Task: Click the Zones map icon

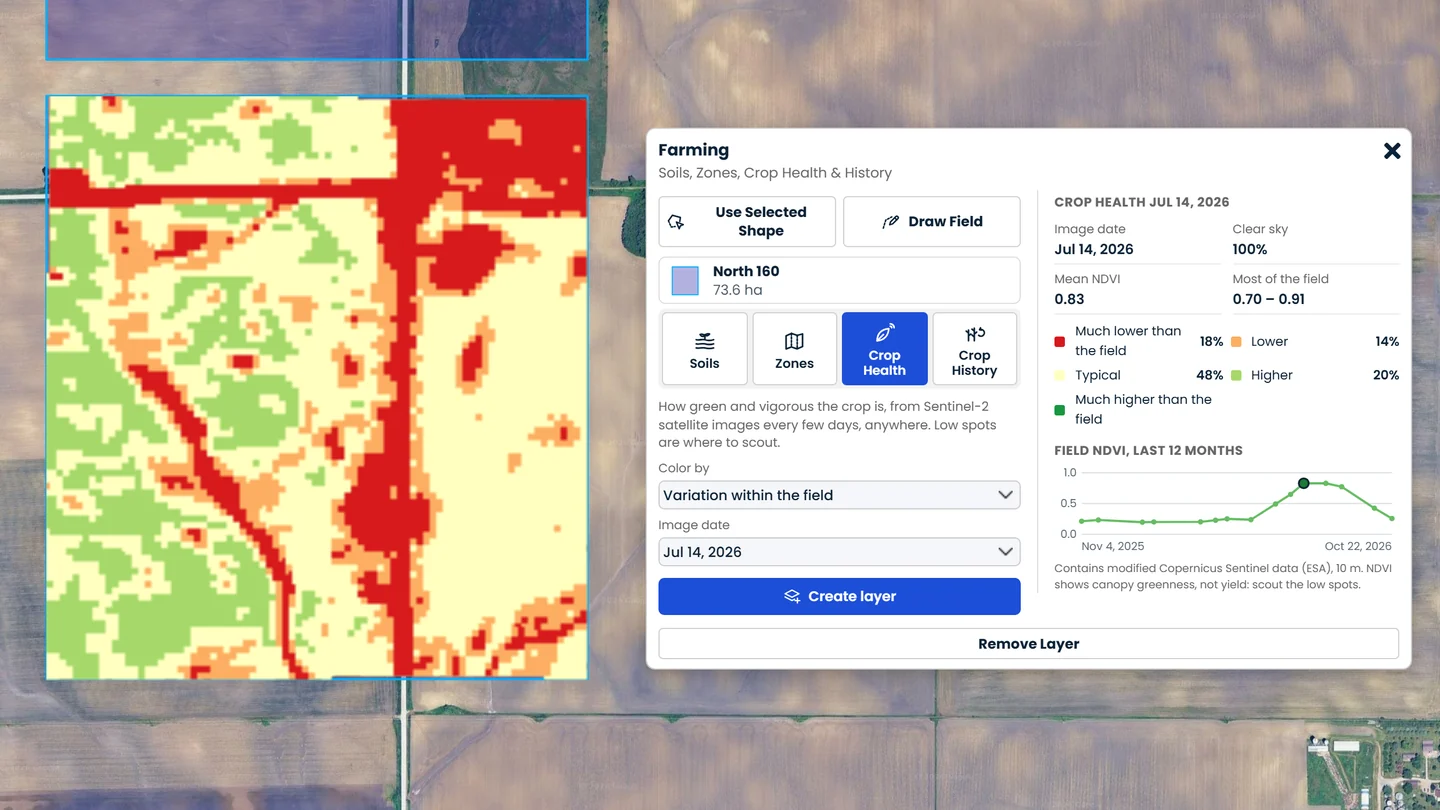Action: (794, 341)
